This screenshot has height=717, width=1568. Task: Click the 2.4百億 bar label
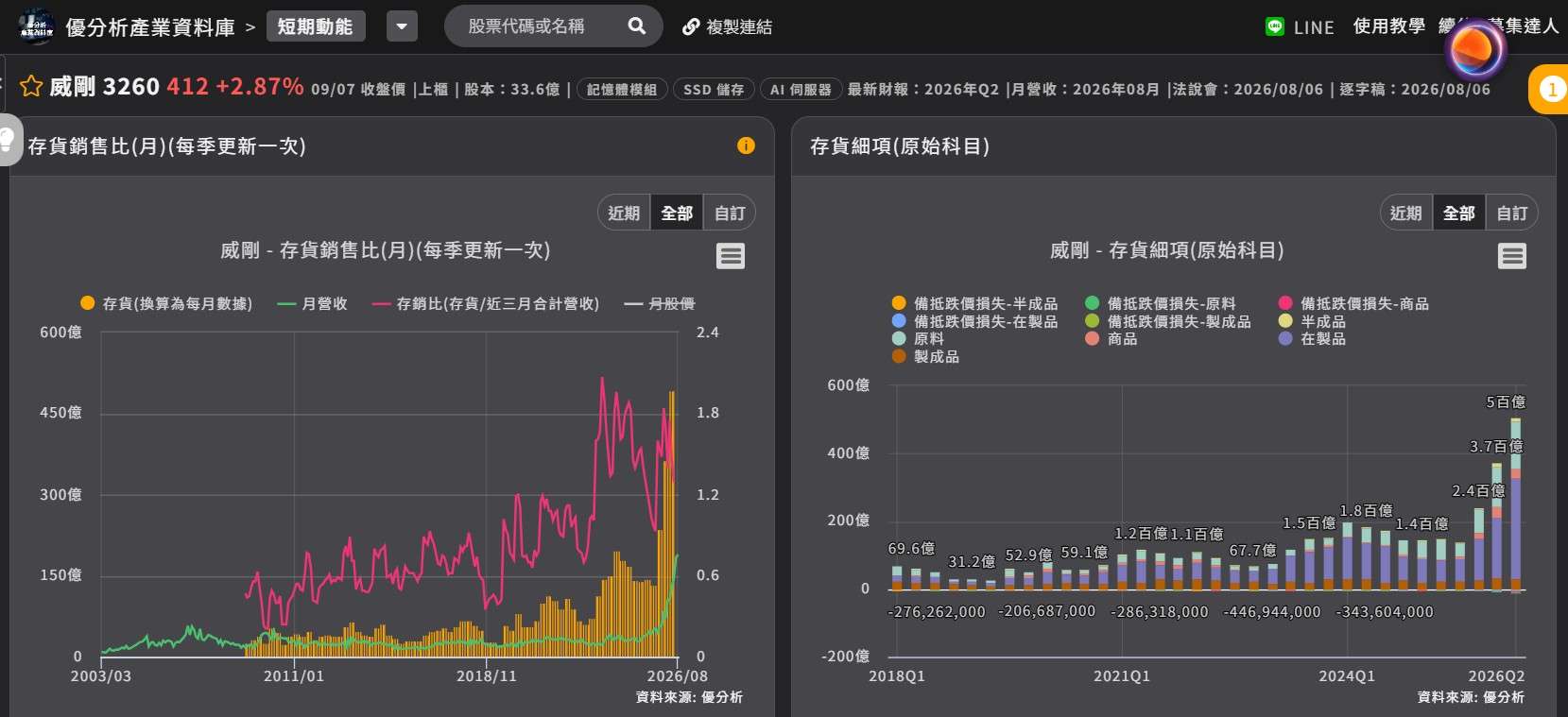[1478, 490]
